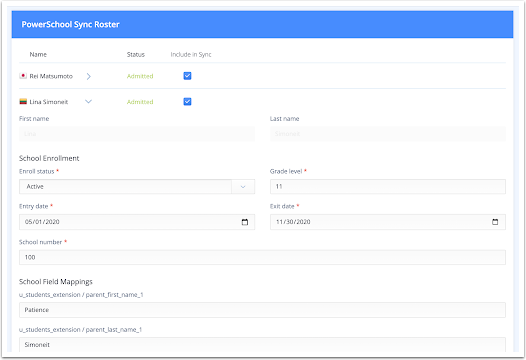Click u_students_extension / parent_first_name_1 label
Screen dimensions: 526x360
pos(81,295)
